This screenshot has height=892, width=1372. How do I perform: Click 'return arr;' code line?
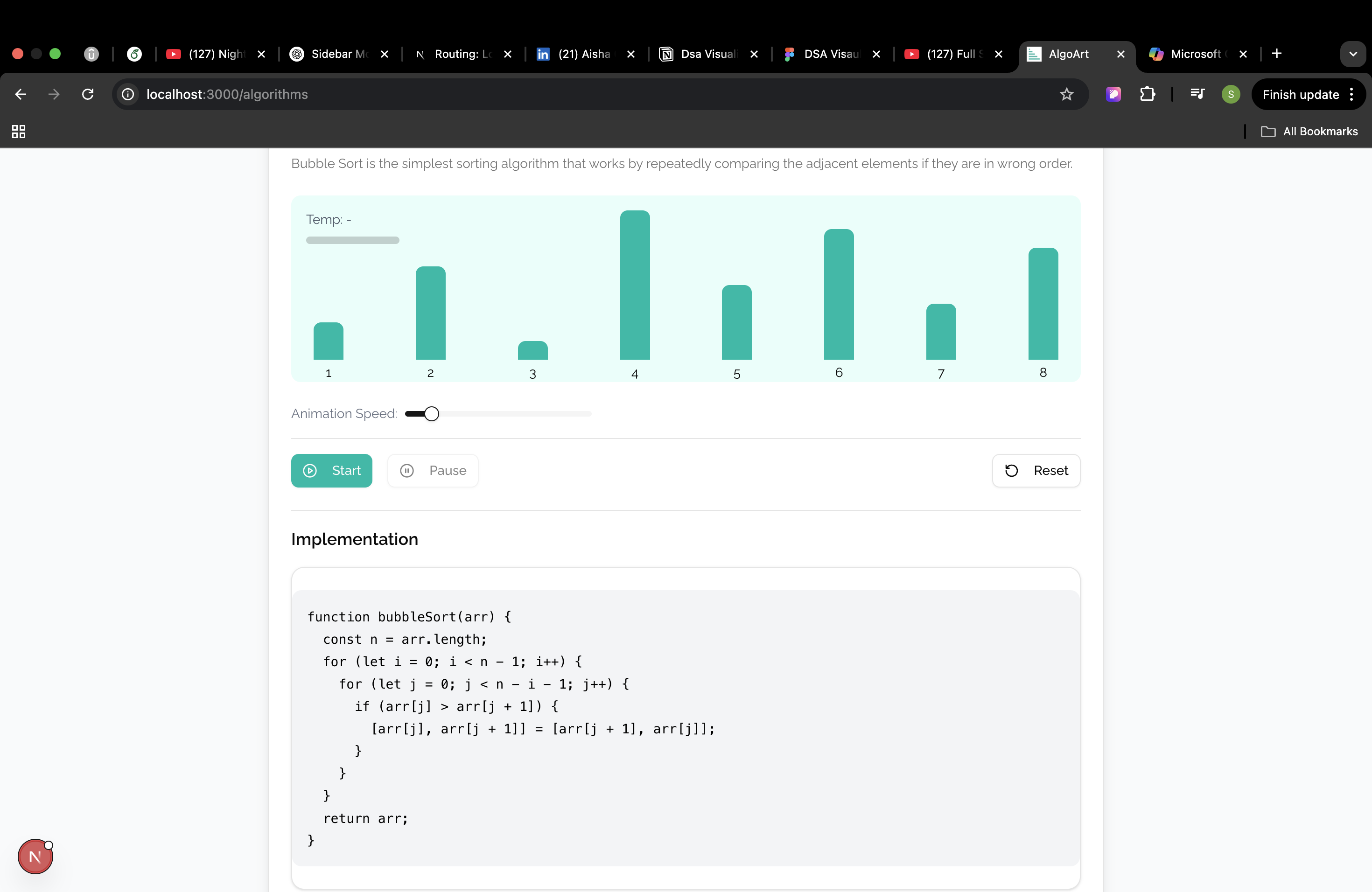[365, 818]
